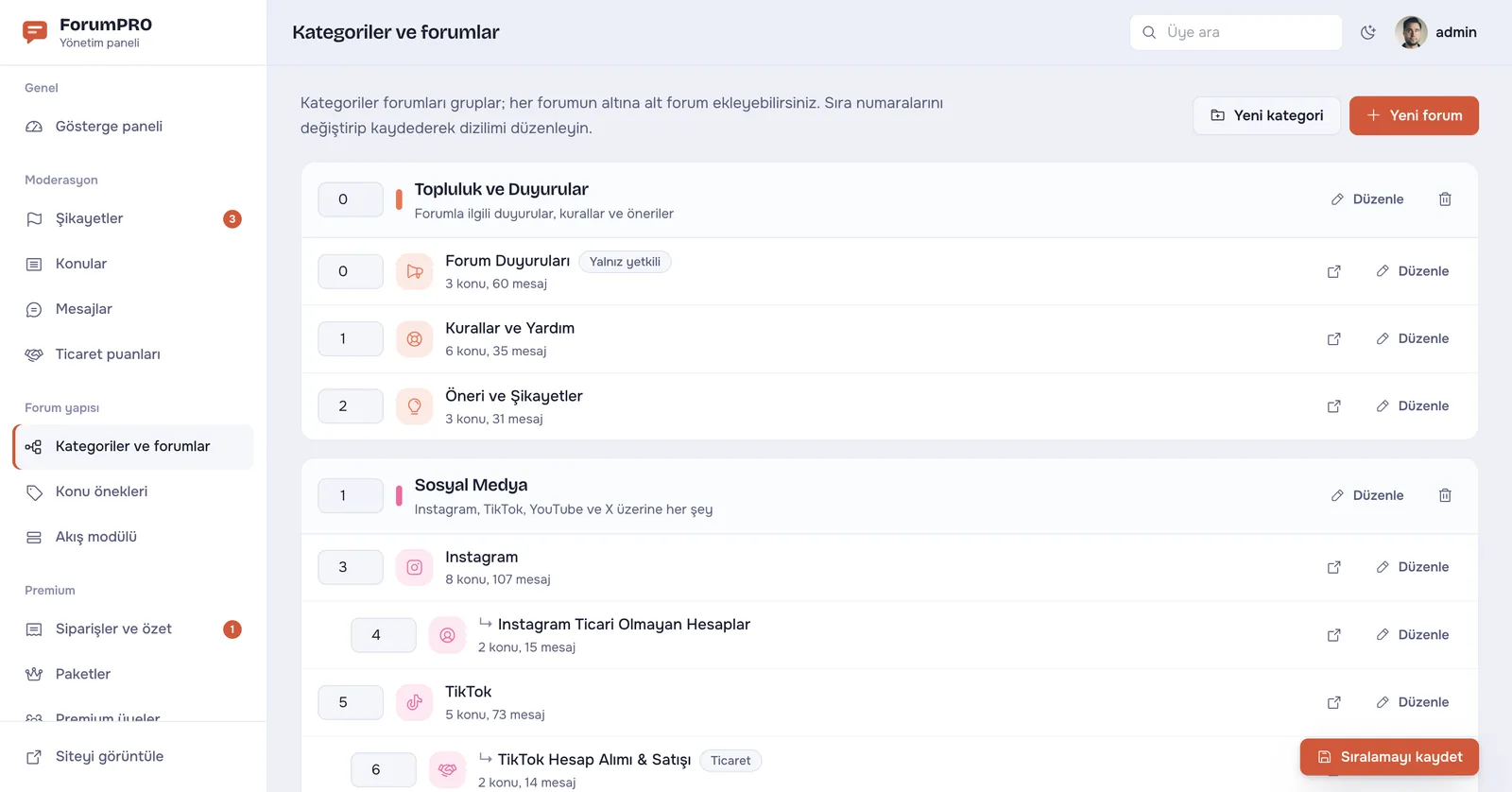Toggle dark mode moon icon

(1367, 32)
